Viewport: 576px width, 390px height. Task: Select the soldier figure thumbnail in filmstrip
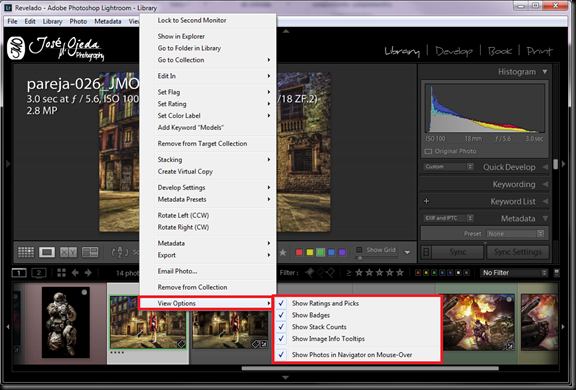coord(66,322)
